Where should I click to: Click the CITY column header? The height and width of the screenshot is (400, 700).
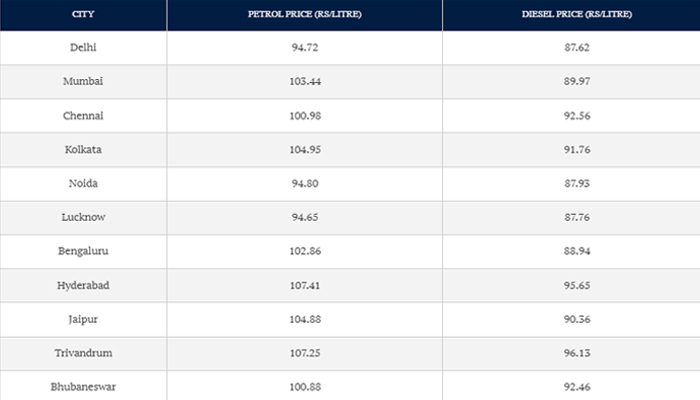point(84,15)
